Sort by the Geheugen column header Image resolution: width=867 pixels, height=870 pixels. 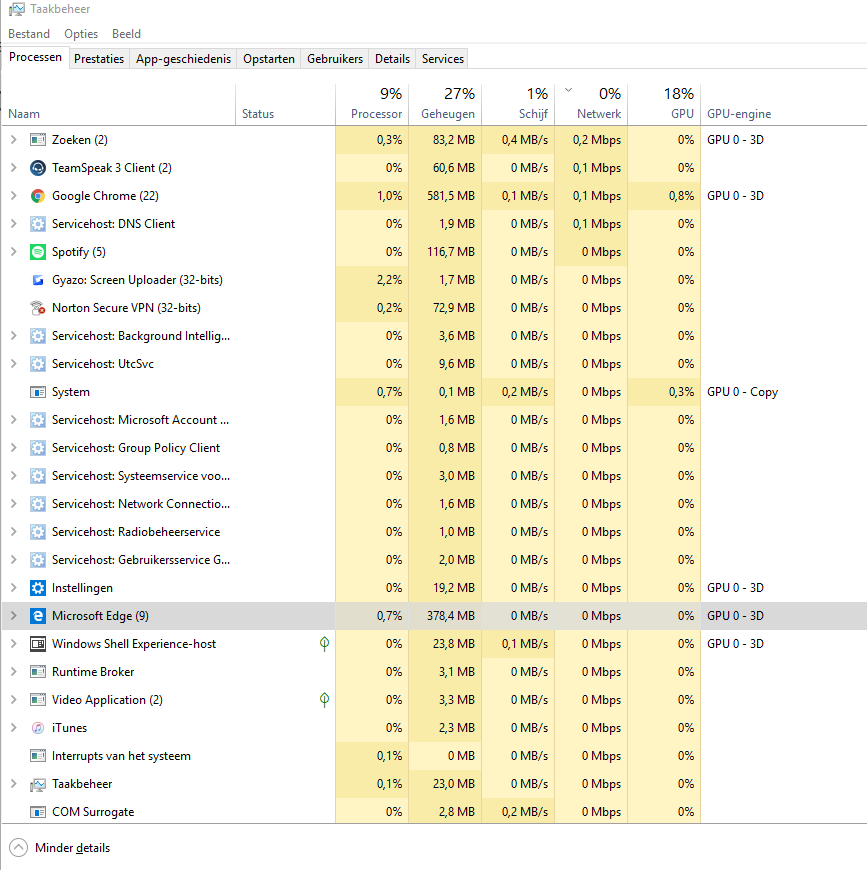pos(445,105)
